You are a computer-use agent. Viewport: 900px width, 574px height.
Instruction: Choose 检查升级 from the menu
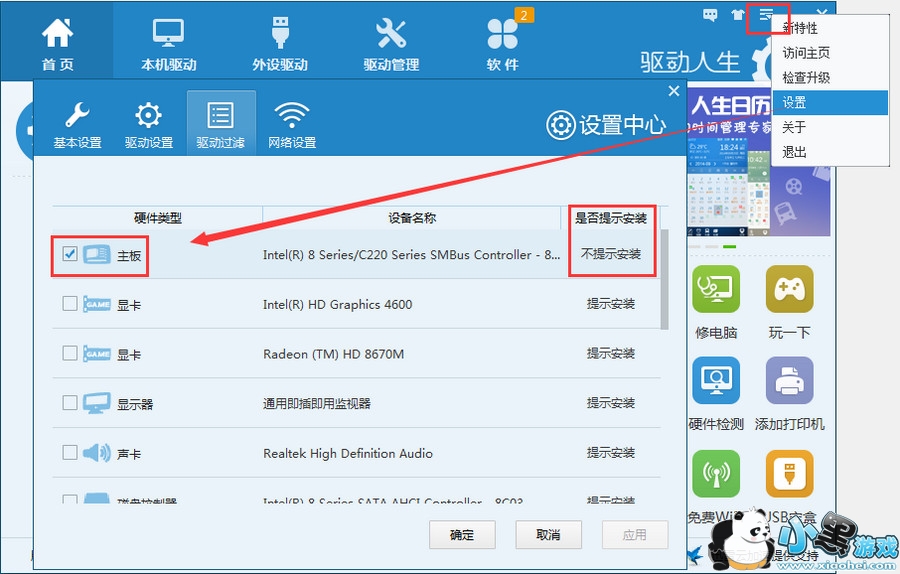tap(830, 77)
